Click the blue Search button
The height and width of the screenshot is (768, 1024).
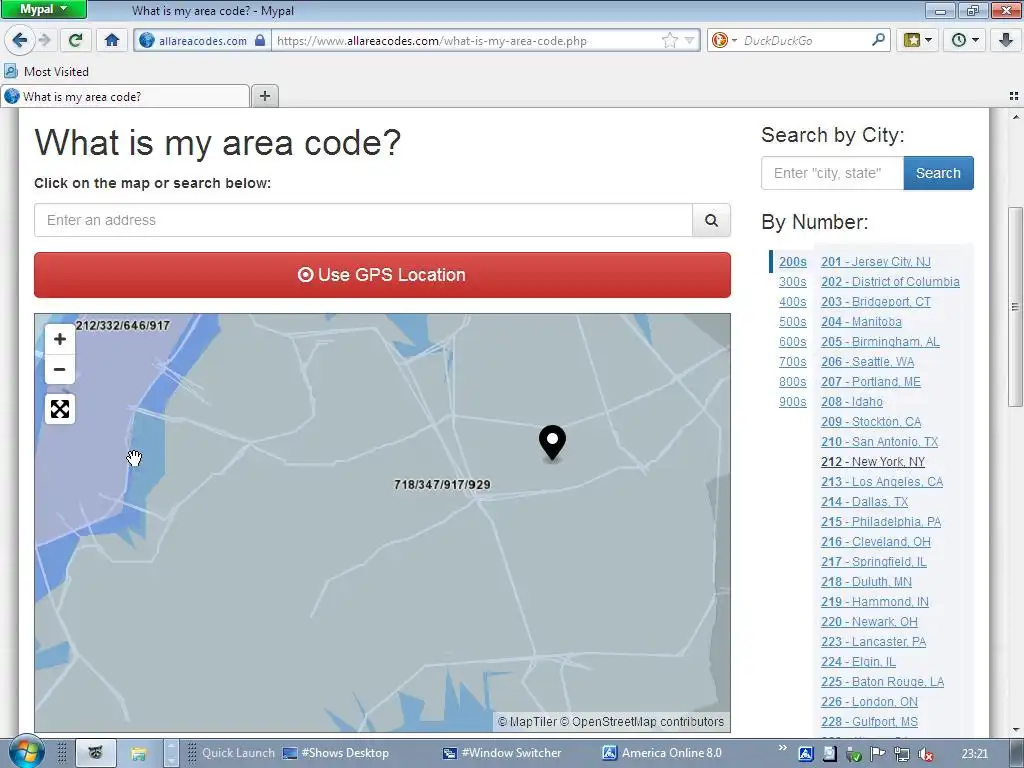938,173
